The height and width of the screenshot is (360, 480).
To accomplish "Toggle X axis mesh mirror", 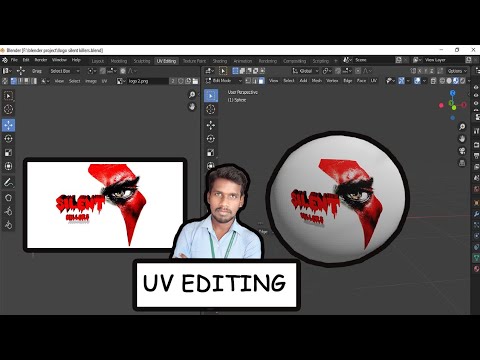I will tap(420, 71).
